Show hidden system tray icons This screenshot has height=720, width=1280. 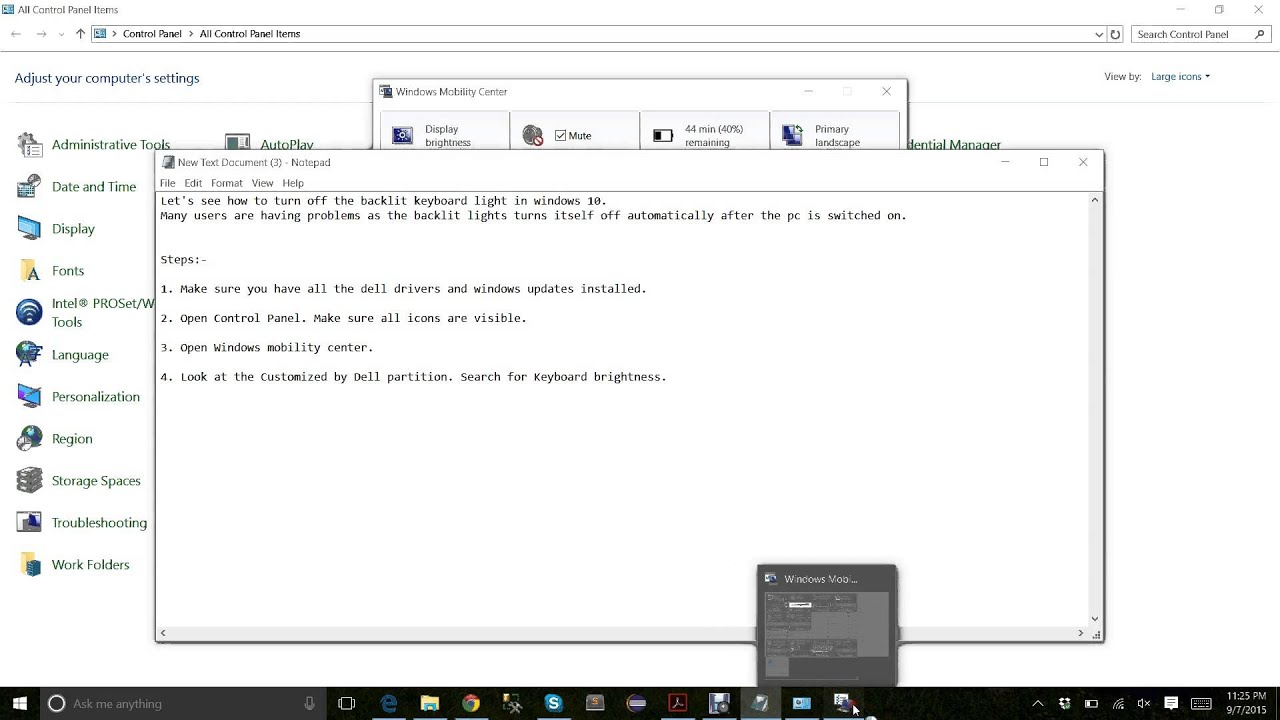click(1038, 703)
